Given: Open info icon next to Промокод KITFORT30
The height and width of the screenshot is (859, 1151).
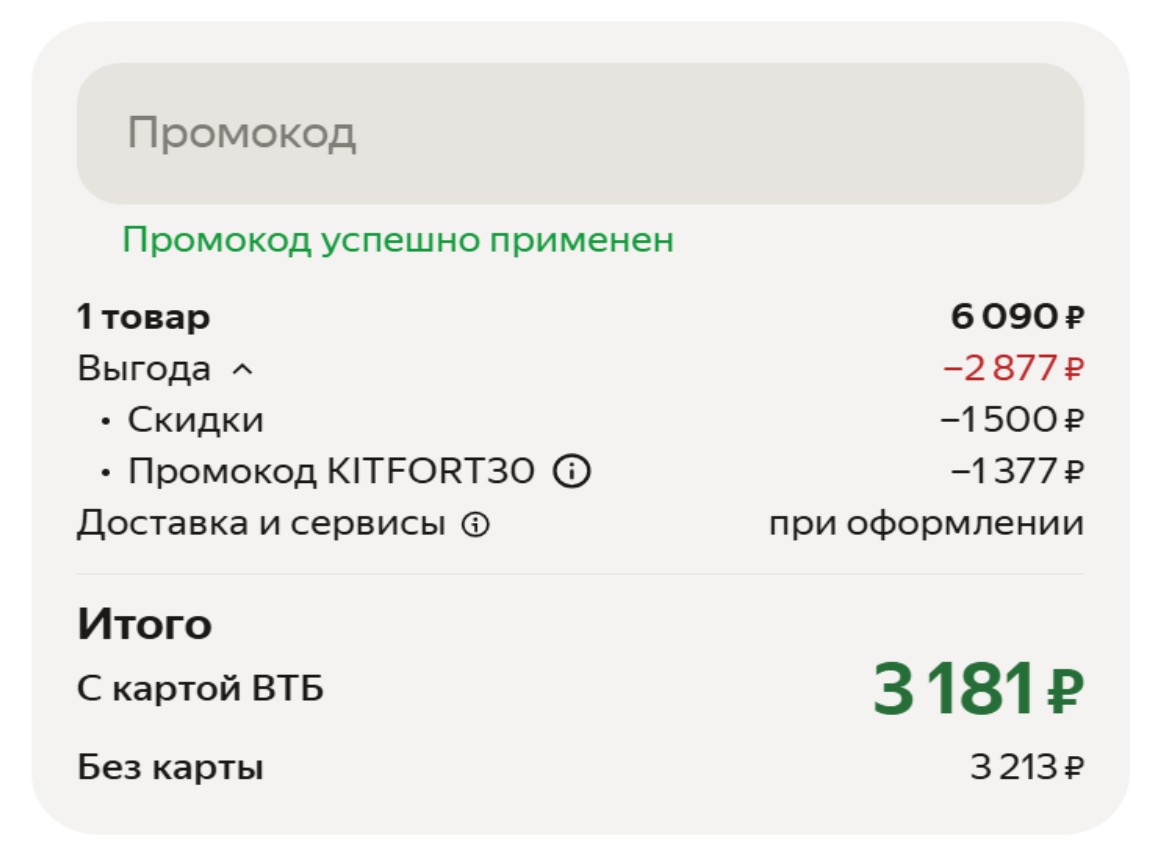Looking at the screenshot, I should tap(572, 471).
